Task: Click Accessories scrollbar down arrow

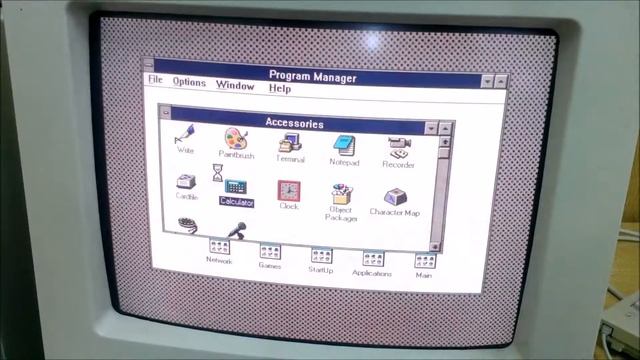Action: [x=435, y=247]
